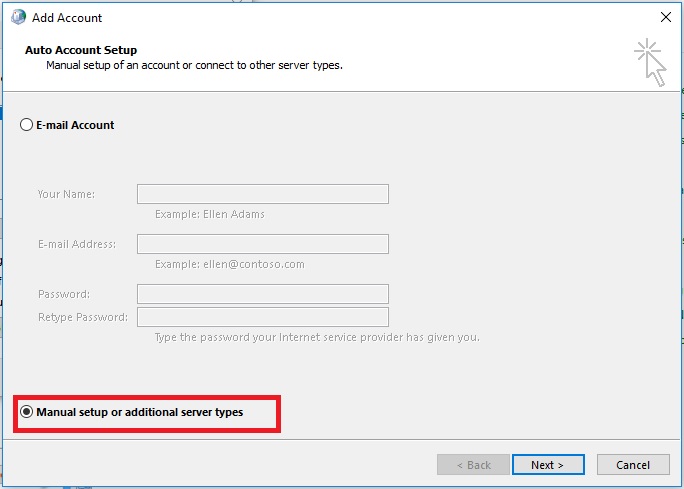Click the wizard cursor icon in the header
Viewport: 684px width, 489px height.
pos(650,62)
